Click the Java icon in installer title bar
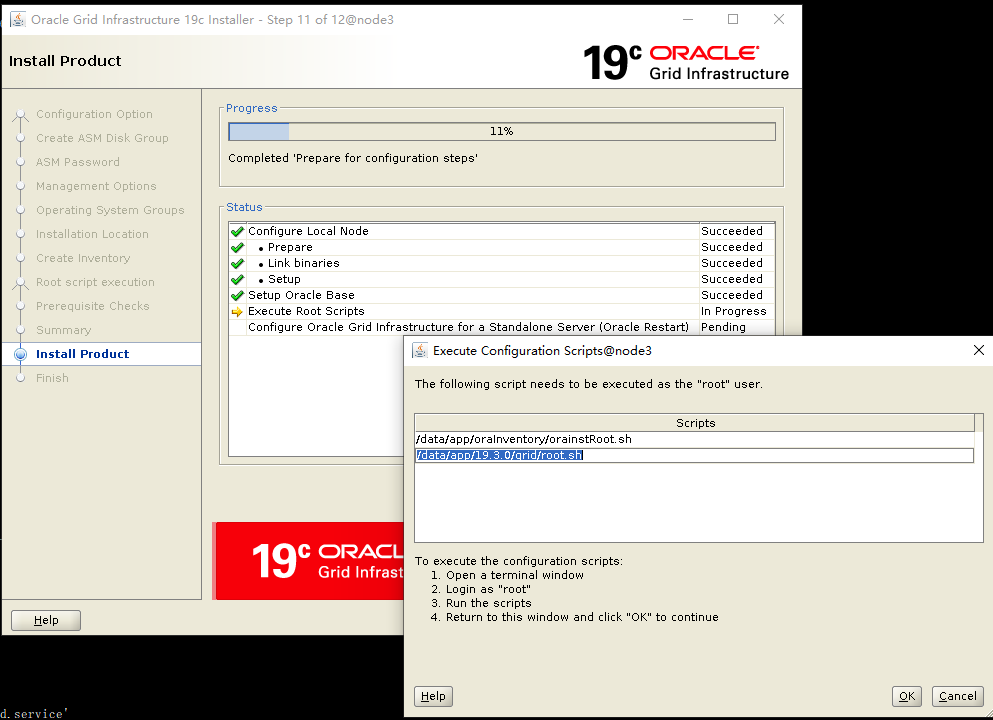The width and height of the screenshot is (993, 720). point(18,20)
